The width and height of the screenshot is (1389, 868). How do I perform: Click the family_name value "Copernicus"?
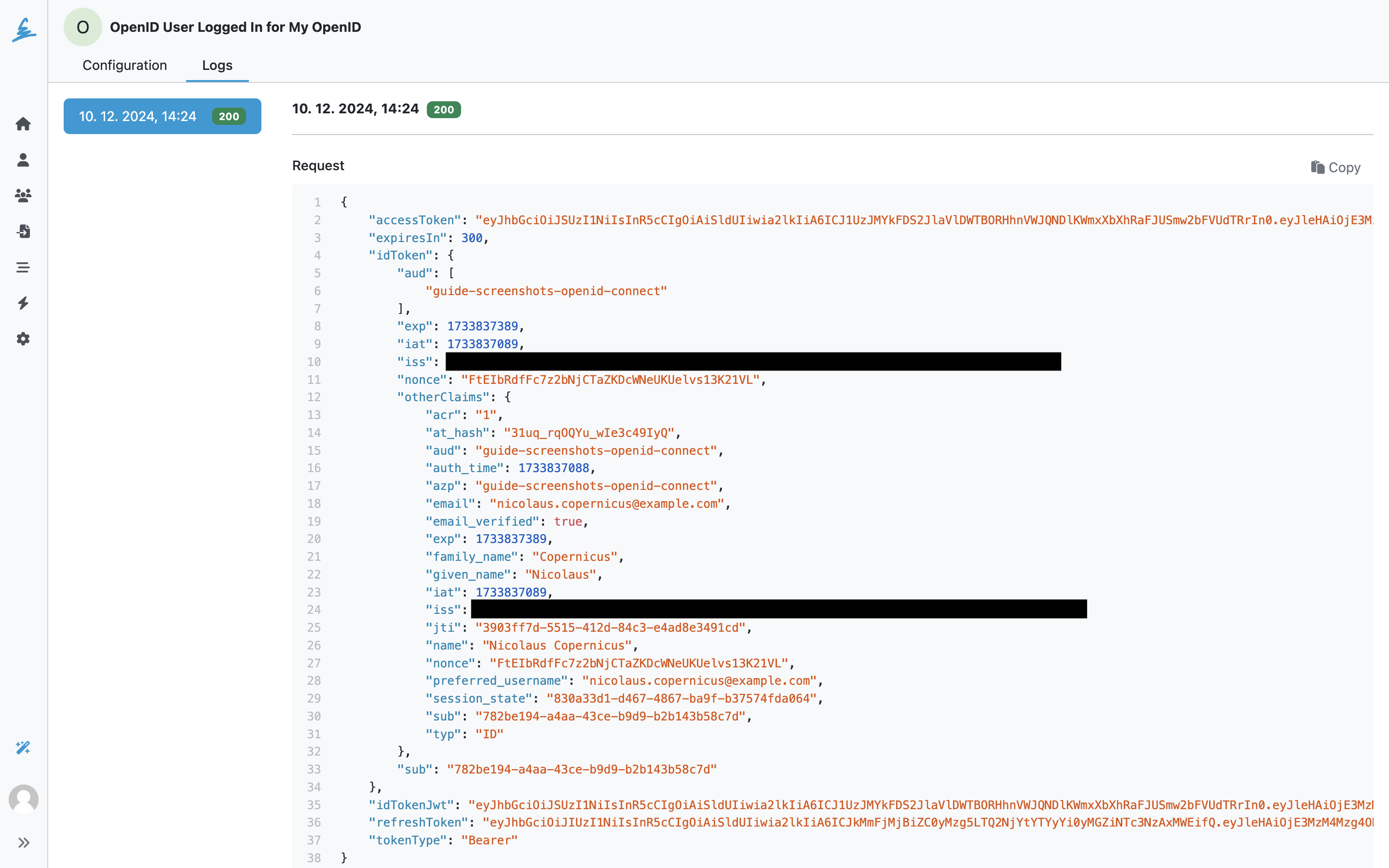click(x=574, y=557)
